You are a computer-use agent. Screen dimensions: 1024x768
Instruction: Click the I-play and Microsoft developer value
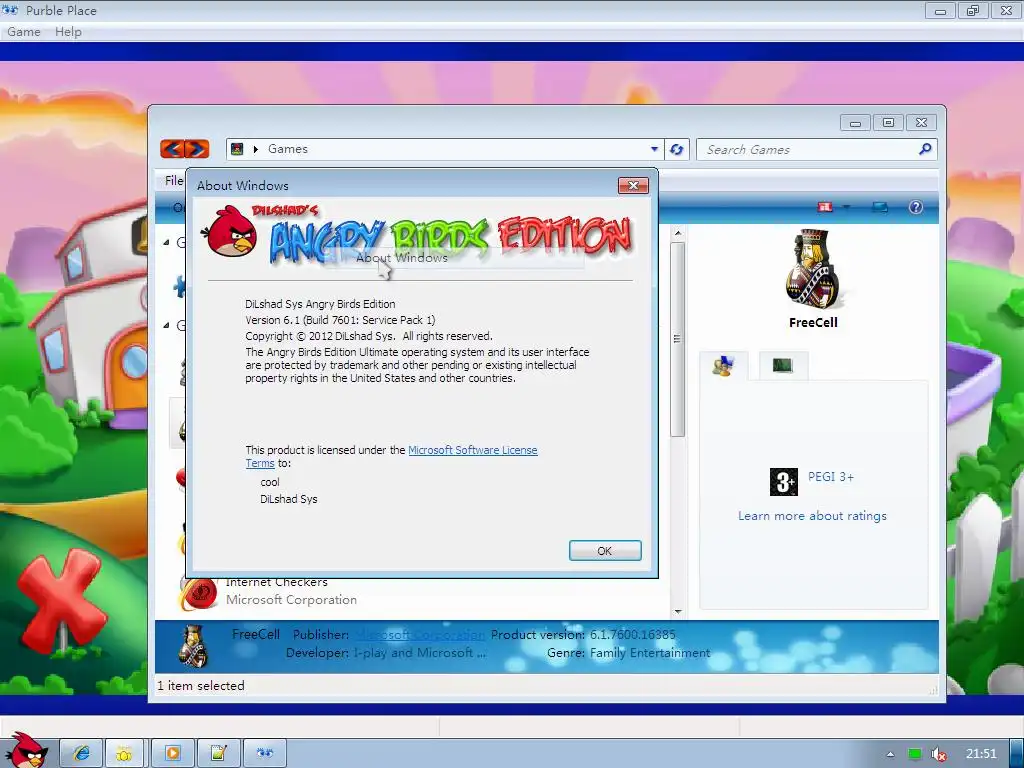point(419,652)
